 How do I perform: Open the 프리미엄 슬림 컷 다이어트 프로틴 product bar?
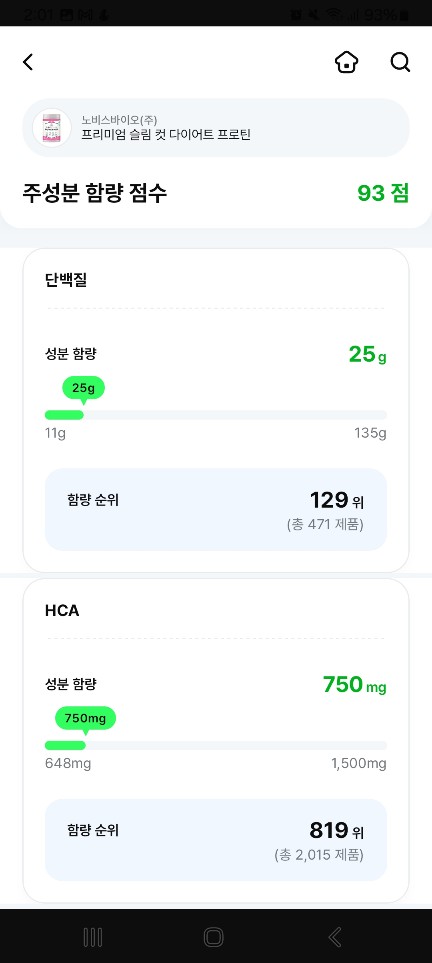pos(216,128)
